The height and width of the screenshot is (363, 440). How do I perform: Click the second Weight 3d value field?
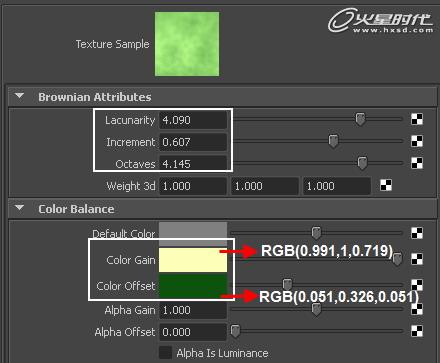(265, 186)
